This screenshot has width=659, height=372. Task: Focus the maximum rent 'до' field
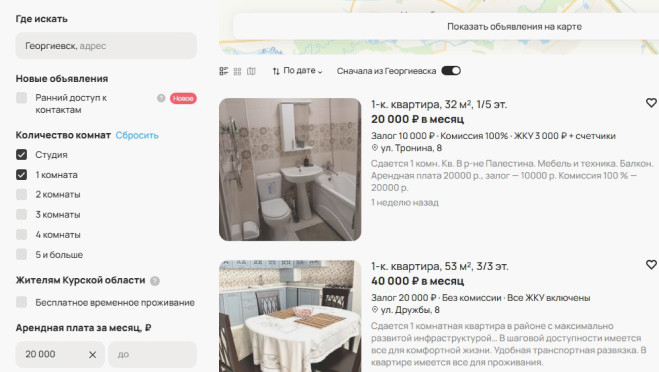153,354
